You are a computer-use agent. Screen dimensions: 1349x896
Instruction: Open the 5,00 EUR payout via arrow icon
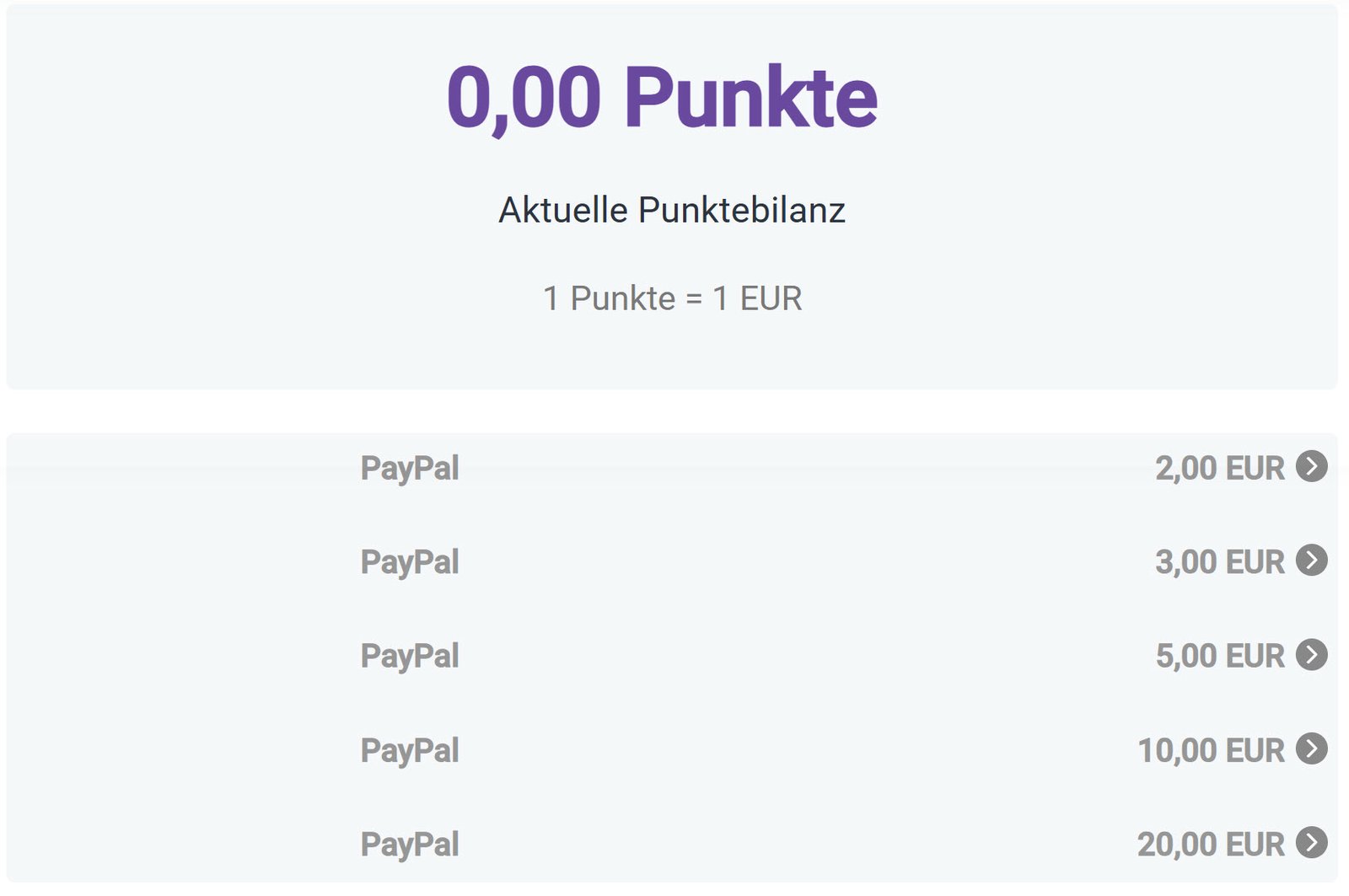(x=1311, y=655)
